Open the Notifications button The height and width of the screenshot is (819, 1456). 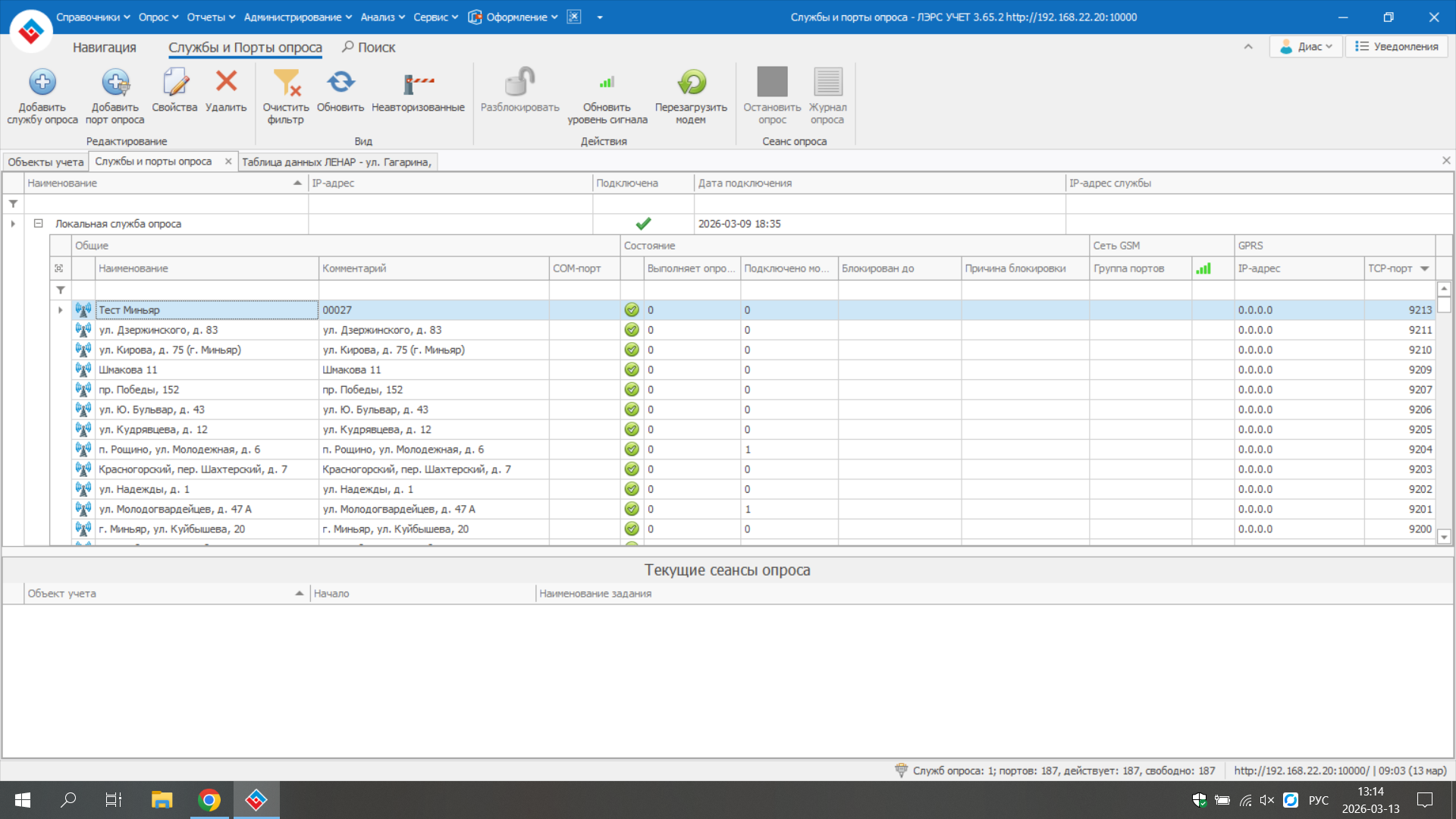click(x=1397, y=46)
